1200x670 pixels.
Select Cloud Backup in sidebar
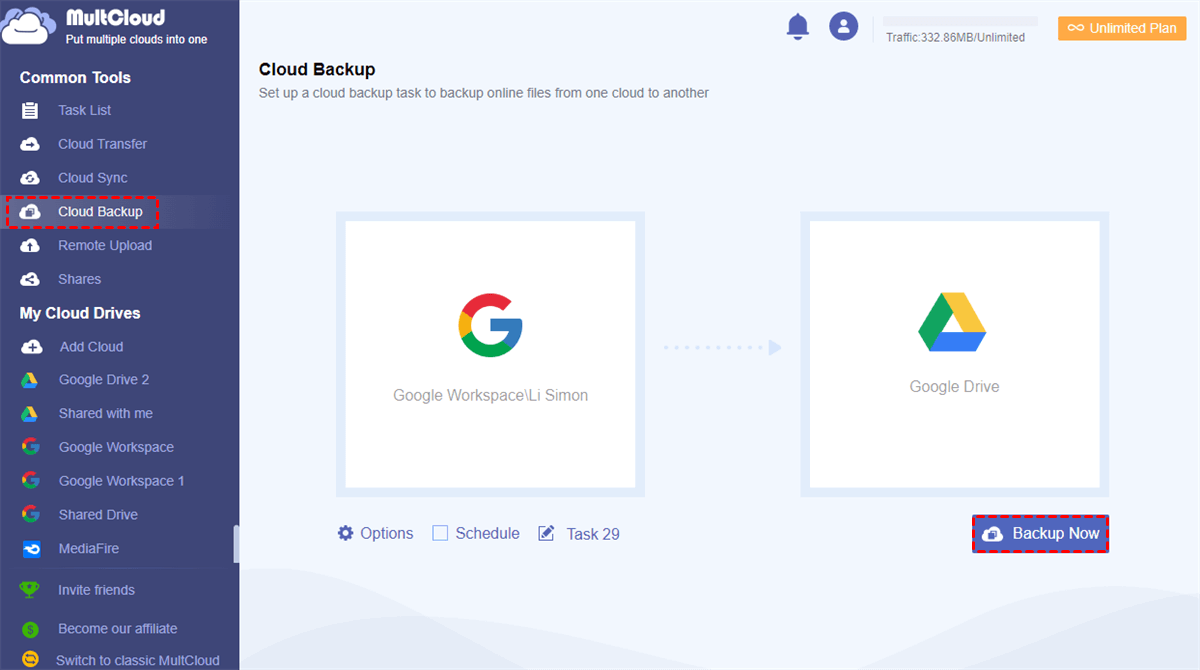pyautogui.click(x=100, y=212)
